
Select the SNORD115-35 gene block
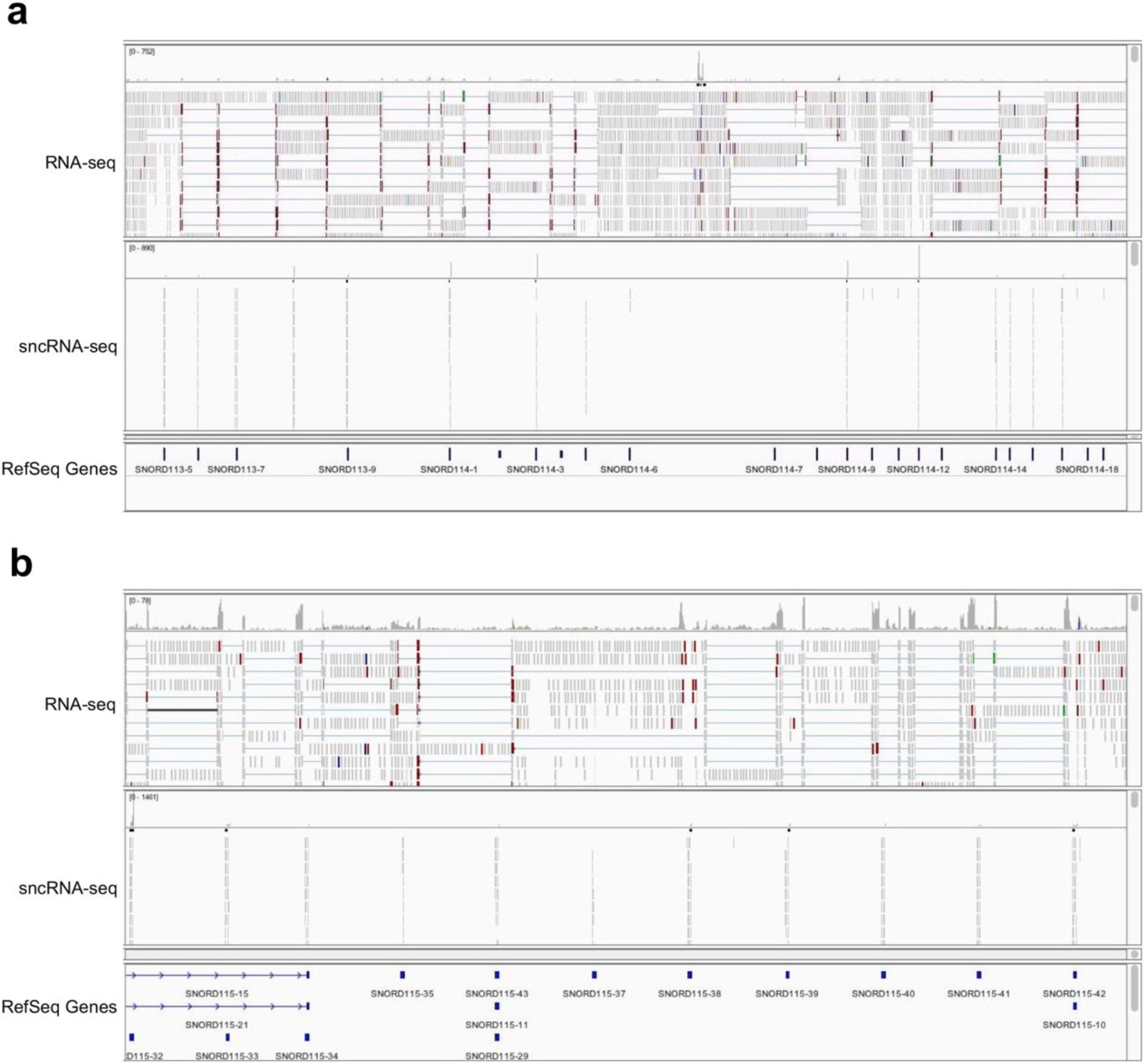402,975
